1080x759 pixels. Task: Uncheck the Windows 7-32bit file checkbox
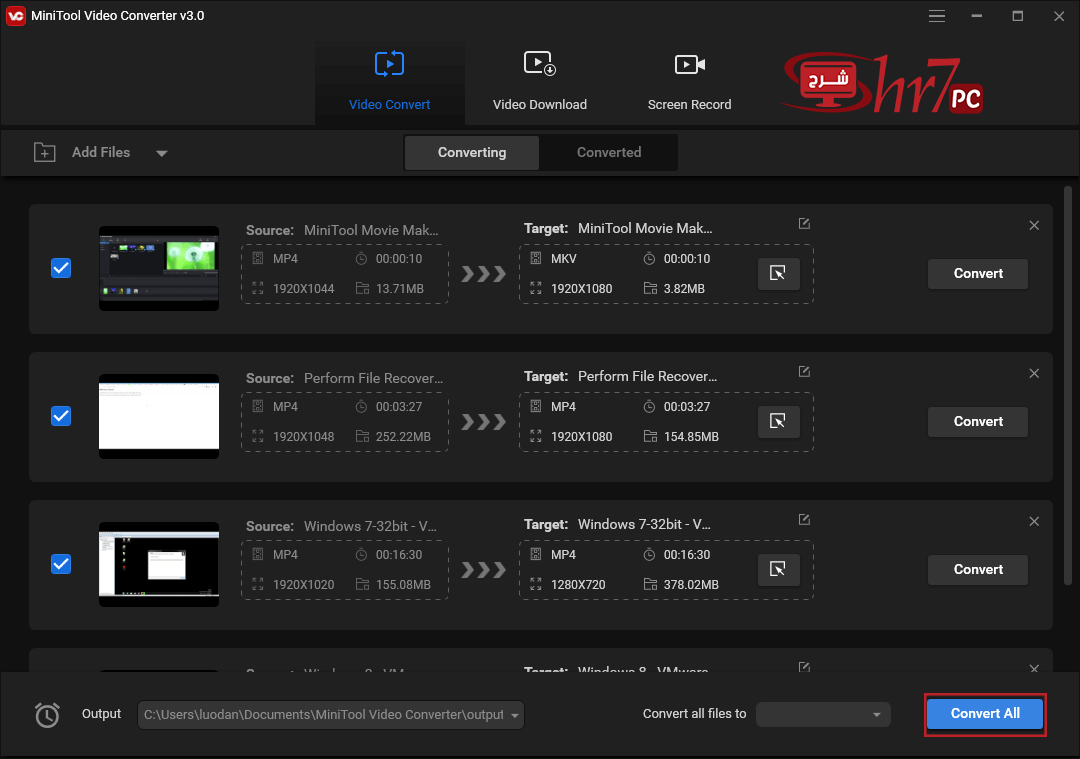(61, 564)
